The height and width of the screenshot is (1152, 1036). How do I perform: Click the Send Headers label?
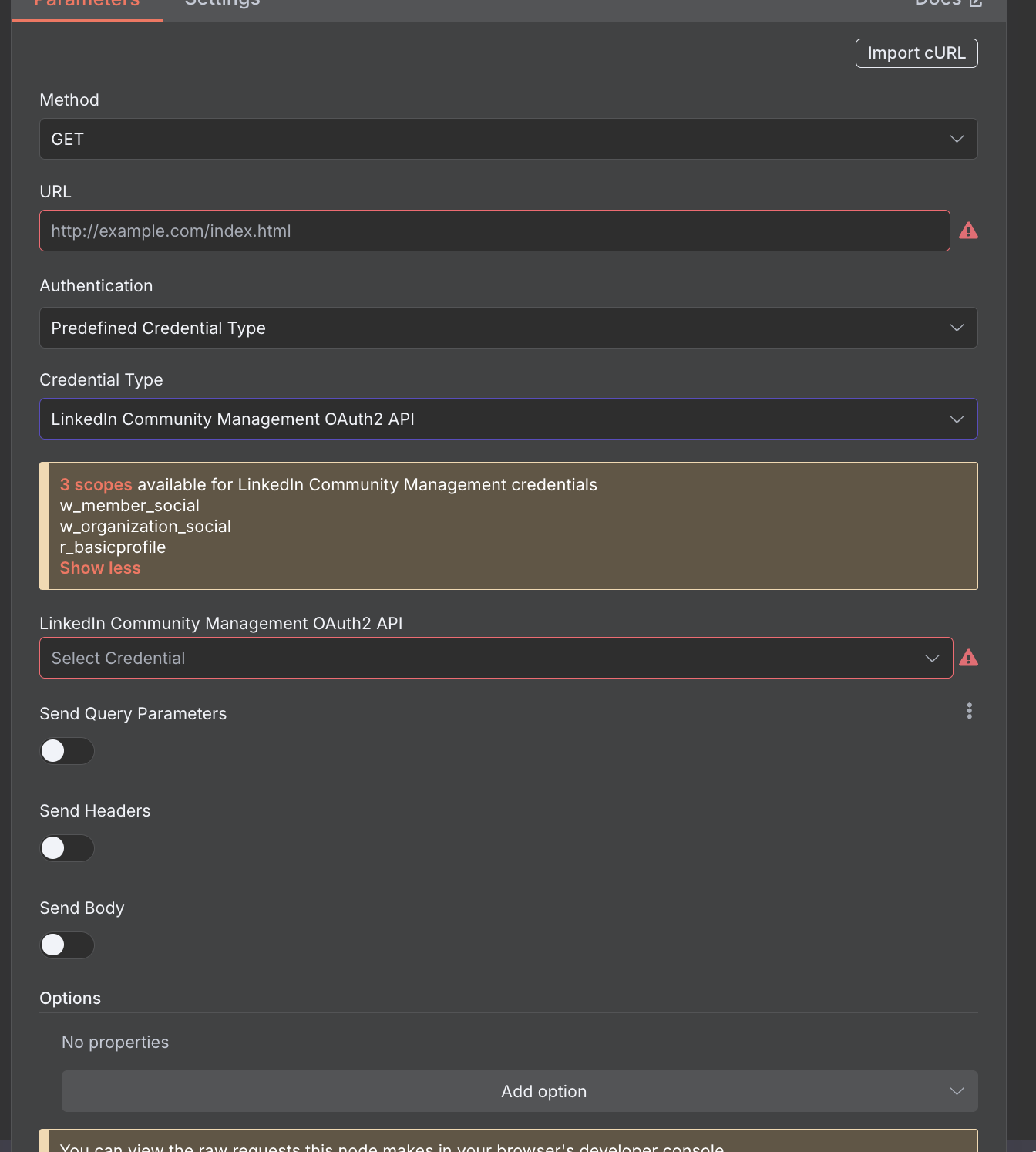[x=96, y=811]
